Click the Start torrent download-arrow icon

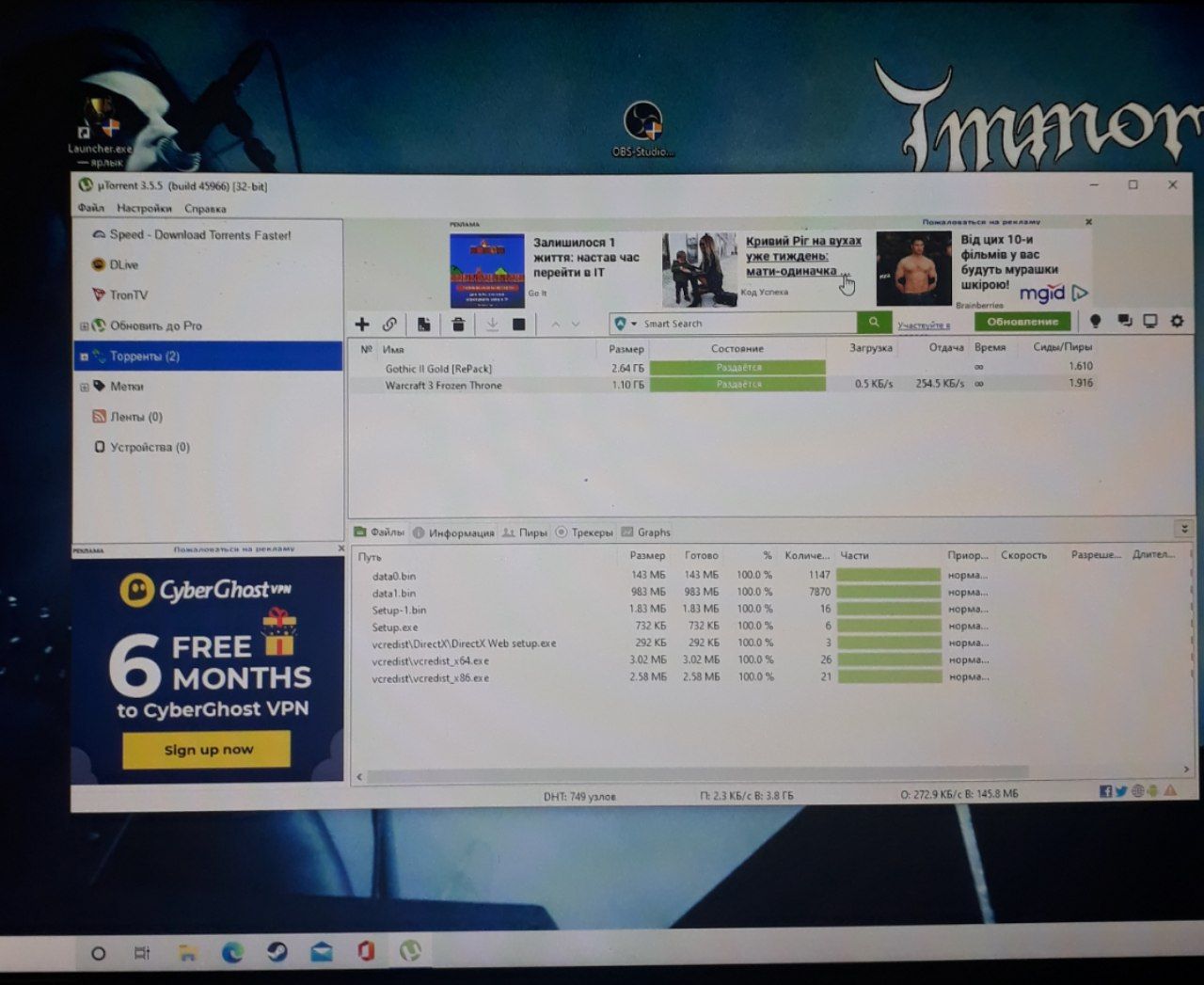pos(491,325)
